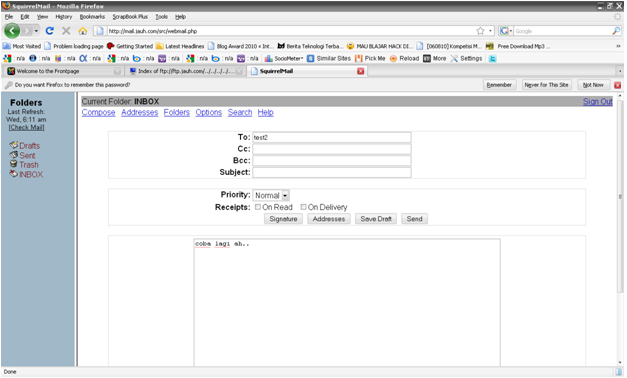Click into the Subject field
Screen dimensions: 627x378
[x=332, y=172]
